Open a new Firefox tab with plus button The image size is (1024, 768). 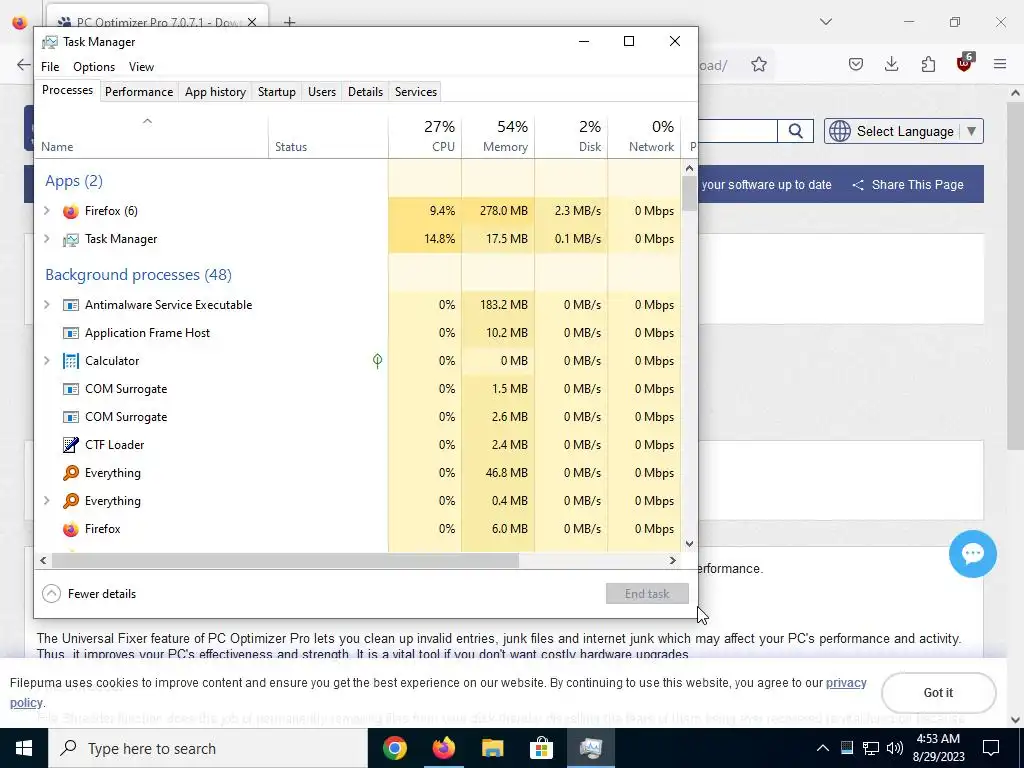[289, 22]
